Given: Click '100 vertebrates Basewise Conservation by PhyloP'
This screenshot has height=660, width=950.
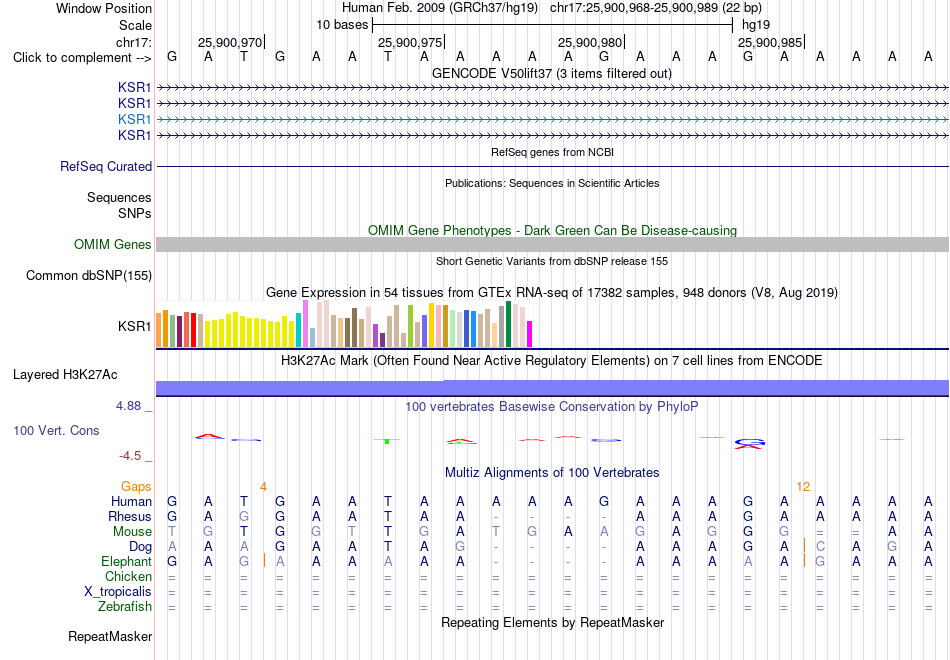Looking at the screenshot, I should (552, 407).
